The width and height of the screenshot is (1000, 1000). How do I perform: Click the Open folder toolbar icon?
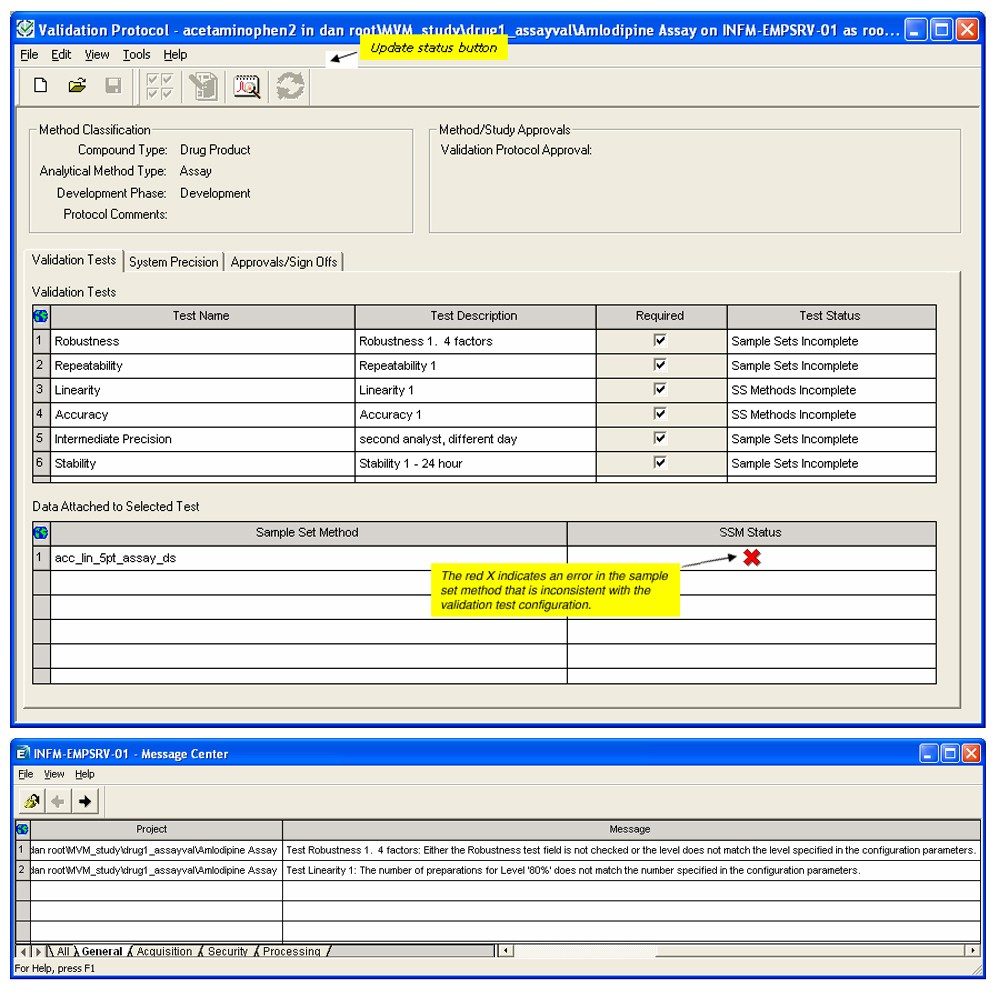pyautogui.click(x=77, y=86)
